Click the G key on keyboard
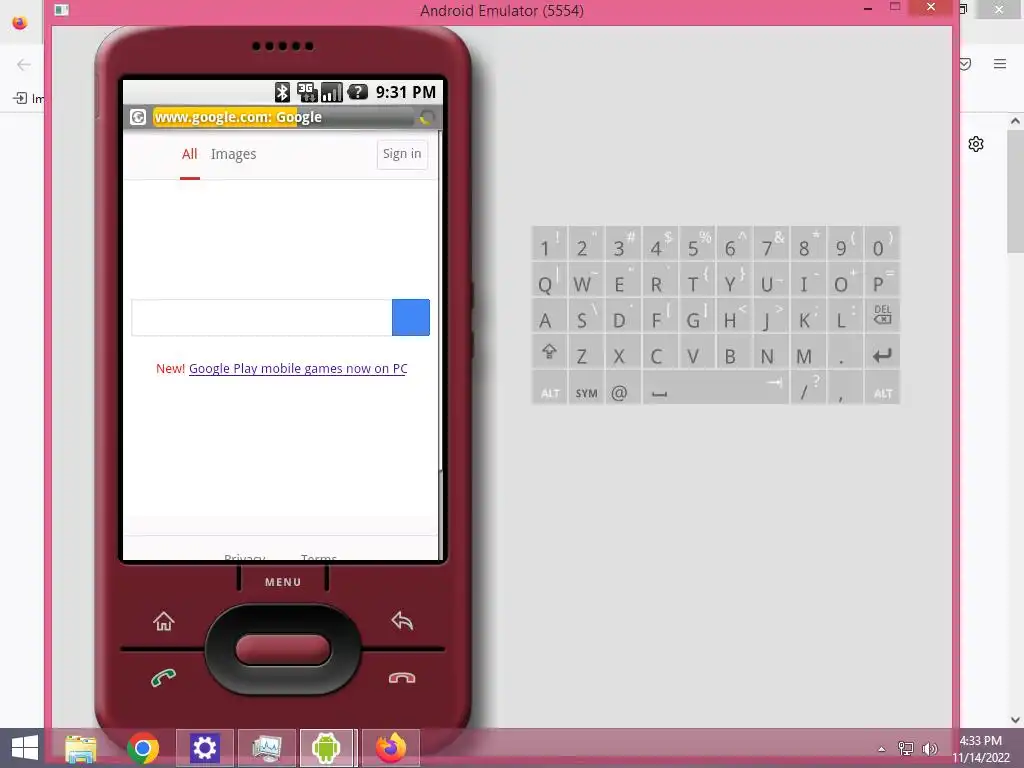1024x768 pixels. (x=697, y=317)
